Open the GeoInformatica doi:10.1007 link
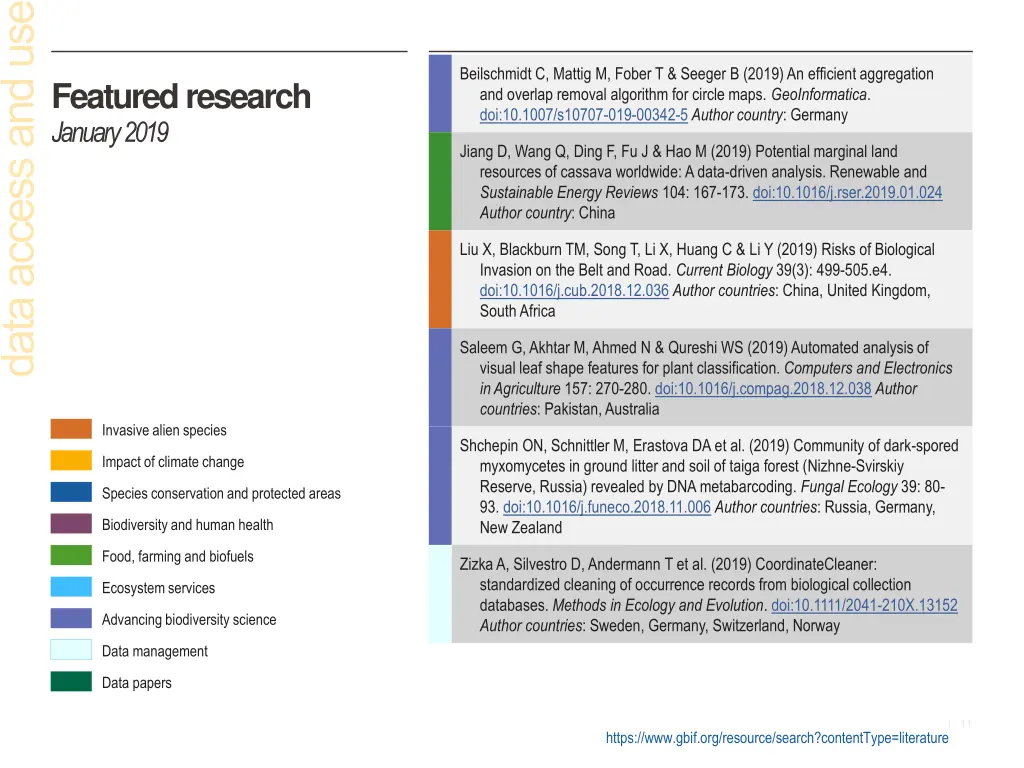 pyautogui.click(x=583, y=115)
